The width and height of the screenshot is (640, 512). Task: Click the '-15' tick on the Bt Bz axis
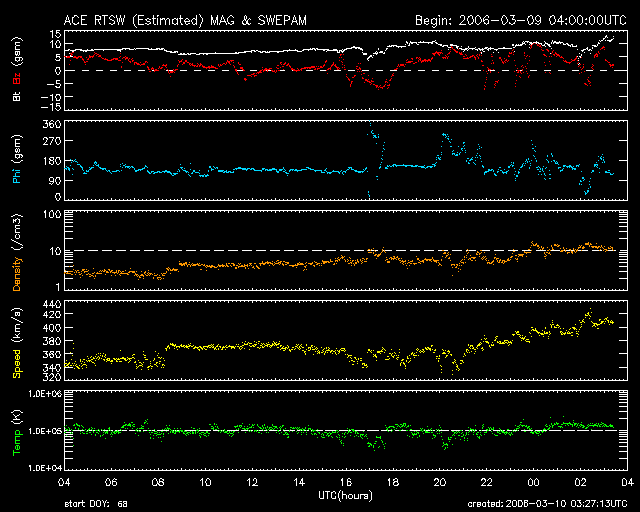pos(51,107)
